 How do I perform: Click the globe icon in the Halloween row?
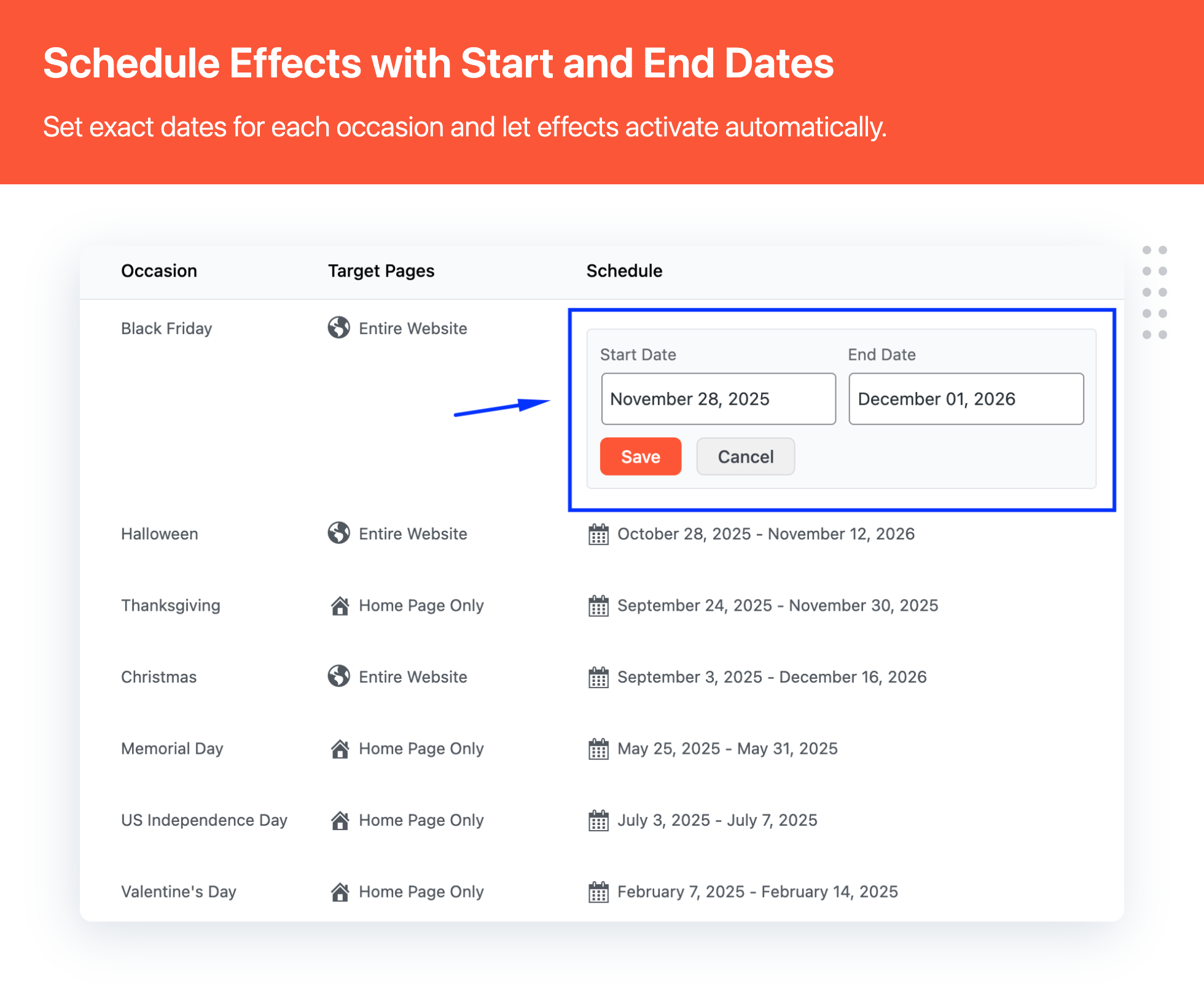pos(338,533)
